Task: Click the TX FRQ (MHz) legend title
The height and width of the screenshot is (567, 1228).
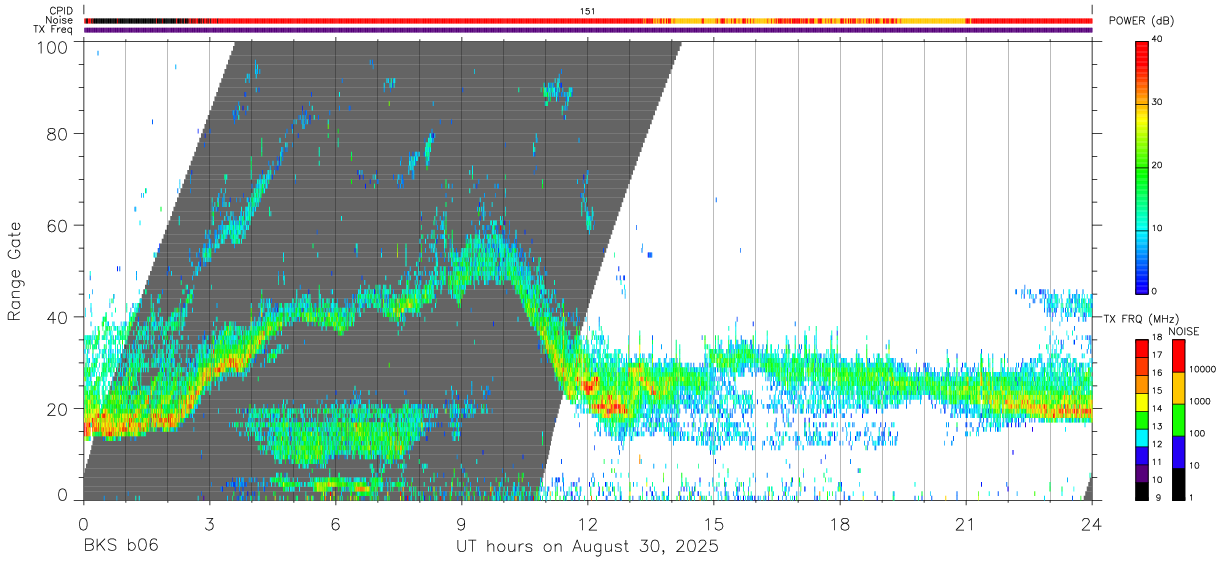Action: (1139, 318)
